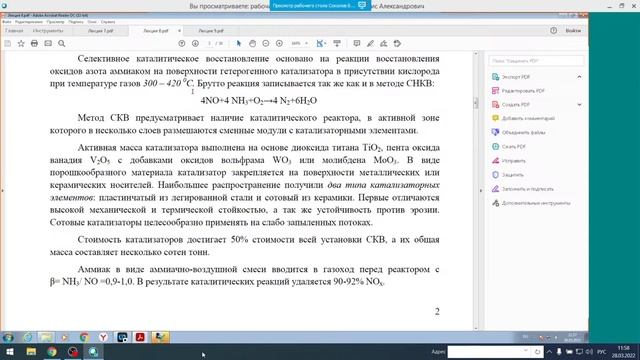Click the tools search field in the right panel
640x360 pixels.
tap(536, 60)
